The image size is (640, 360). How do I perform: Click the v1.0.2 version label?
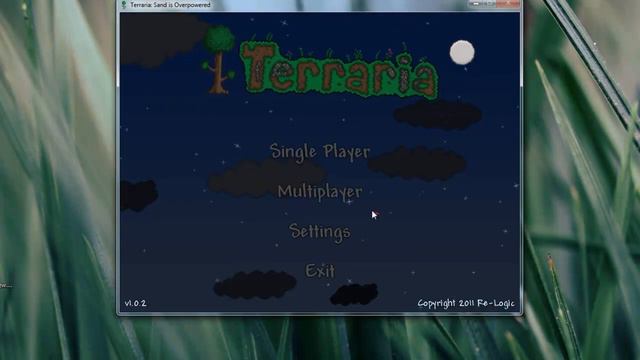[136, 303]
